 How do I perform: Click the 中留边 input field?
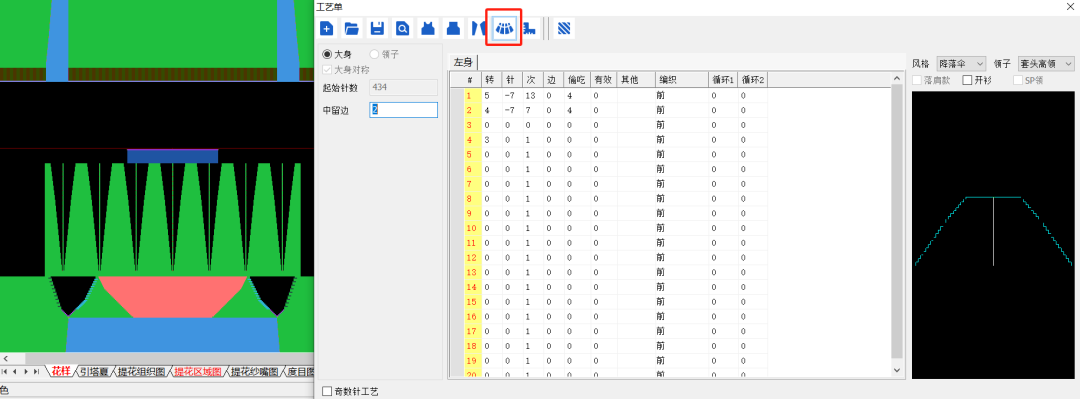click(x=404, y=110)
